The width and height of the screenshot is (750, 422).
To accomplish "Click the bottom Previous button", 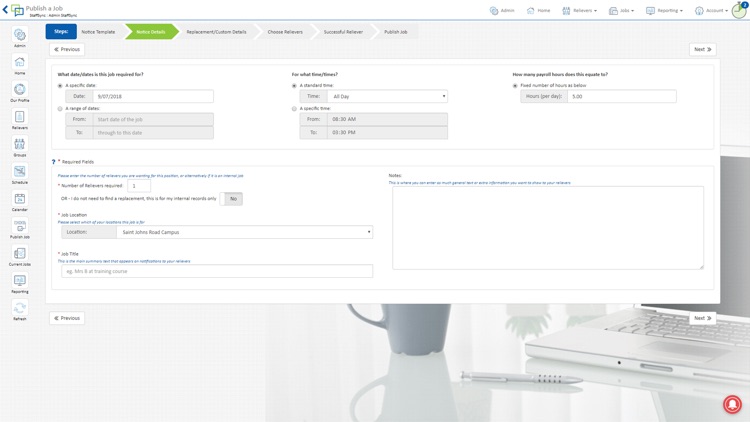I will (67, 318).
